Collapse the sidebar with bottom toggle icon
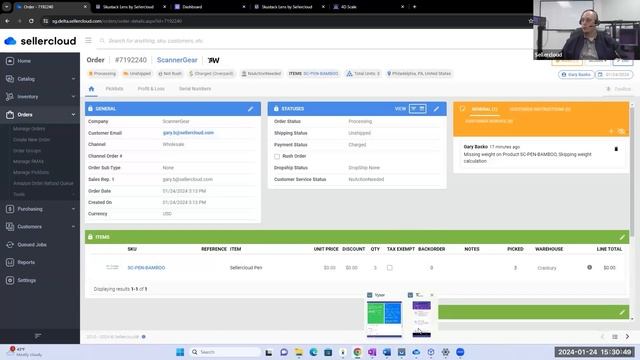Screen dimensions: 640x360 click(38, 336)
